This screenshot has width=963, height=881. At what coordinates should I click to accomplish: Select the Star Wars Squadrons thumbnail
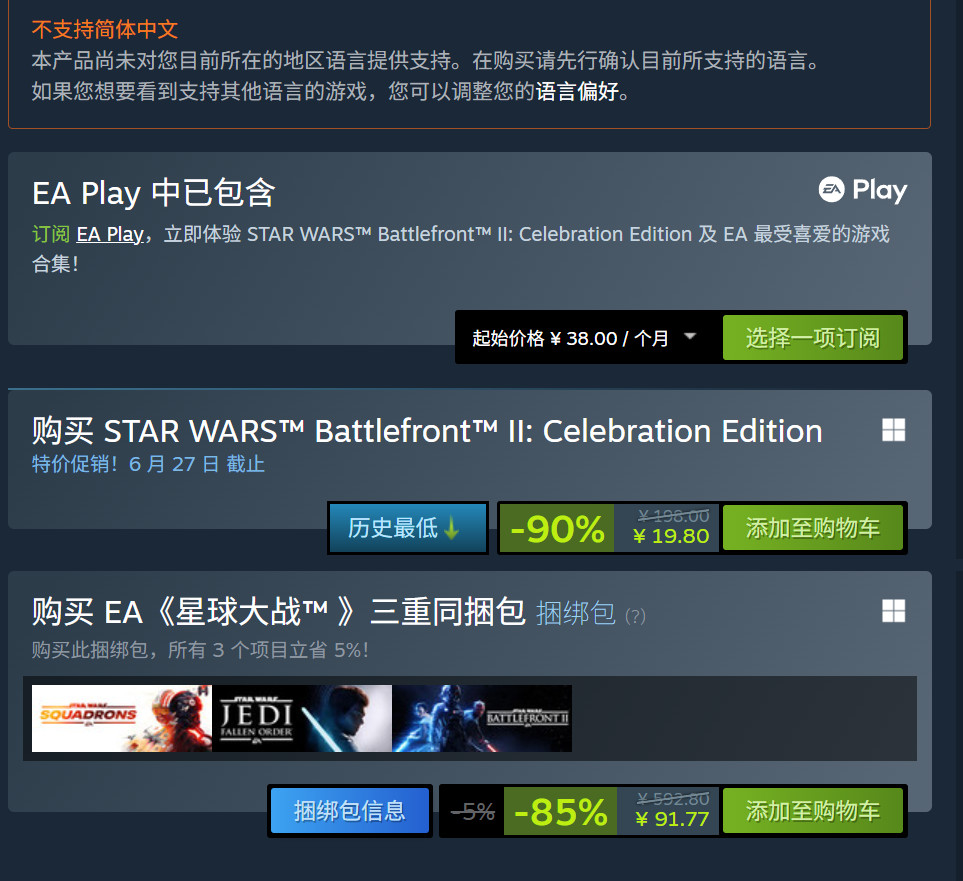pyautogui.click(x=122, y=718)
